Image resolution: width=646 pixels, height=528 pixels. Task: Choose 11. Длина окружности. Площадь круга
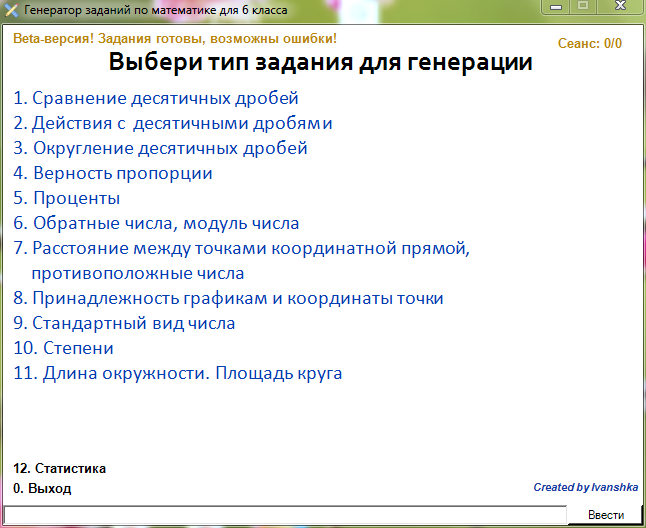(x=178, y=374)
